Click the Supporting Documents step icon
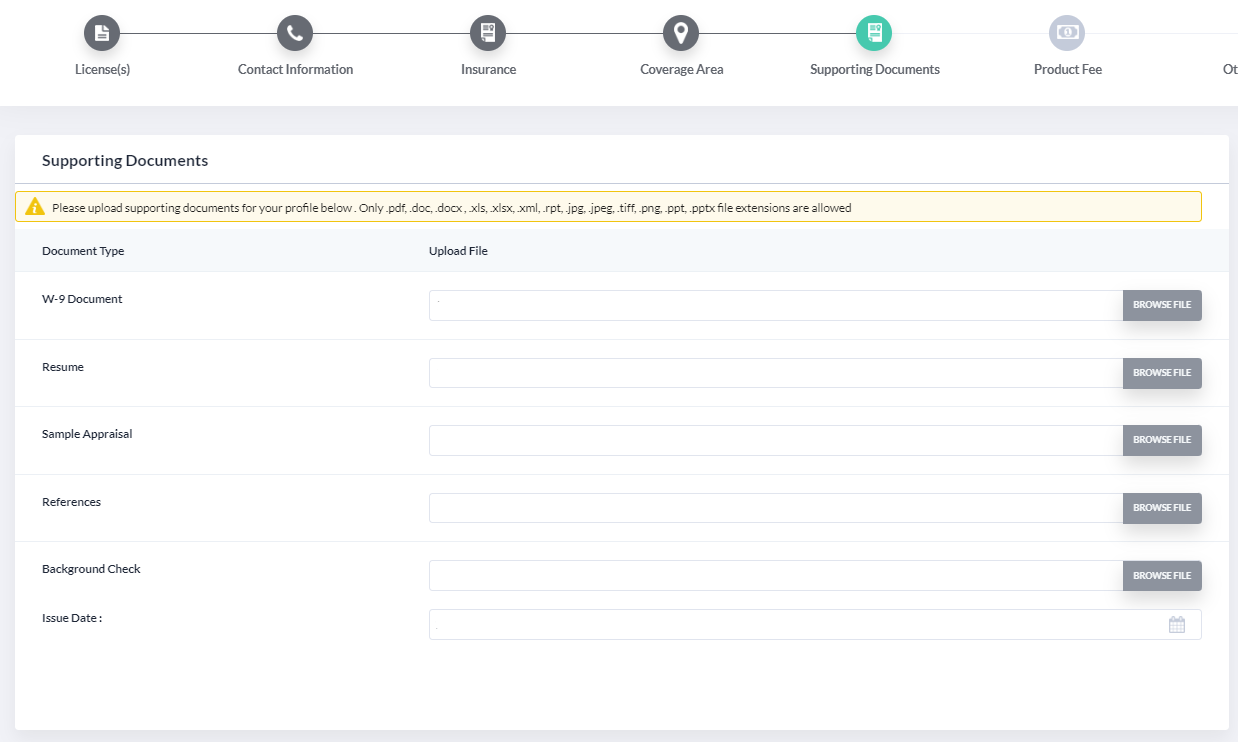Image resolution: width=1238 pixels, height=742 pixels. 874,33
